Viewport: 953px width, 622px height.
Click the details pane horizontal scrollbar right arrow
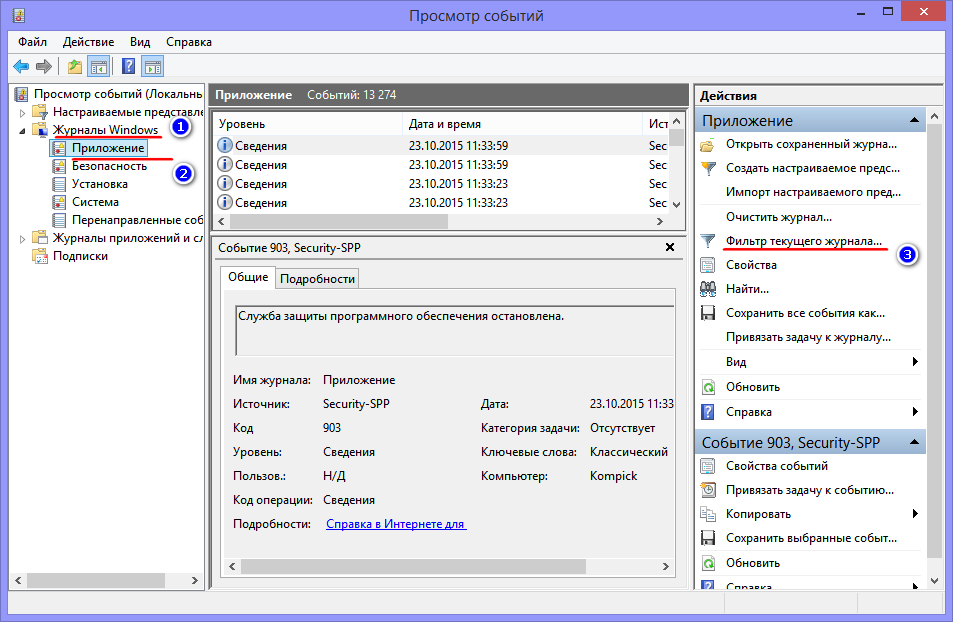coord(666,567)
